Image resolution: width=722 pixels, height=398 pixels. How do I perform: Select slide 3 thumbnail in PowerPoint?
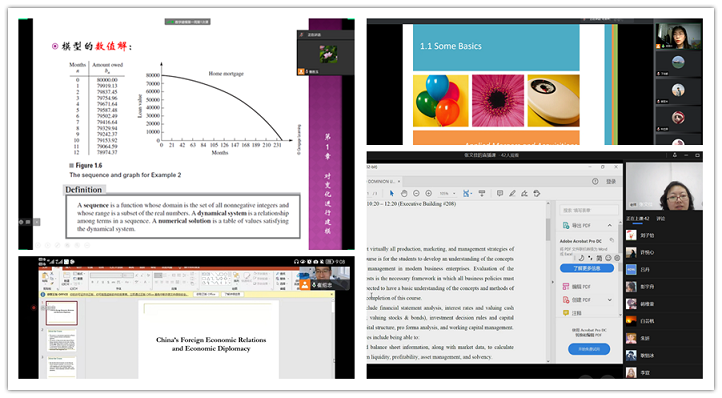pyautogui.click(x=62, y=367)
